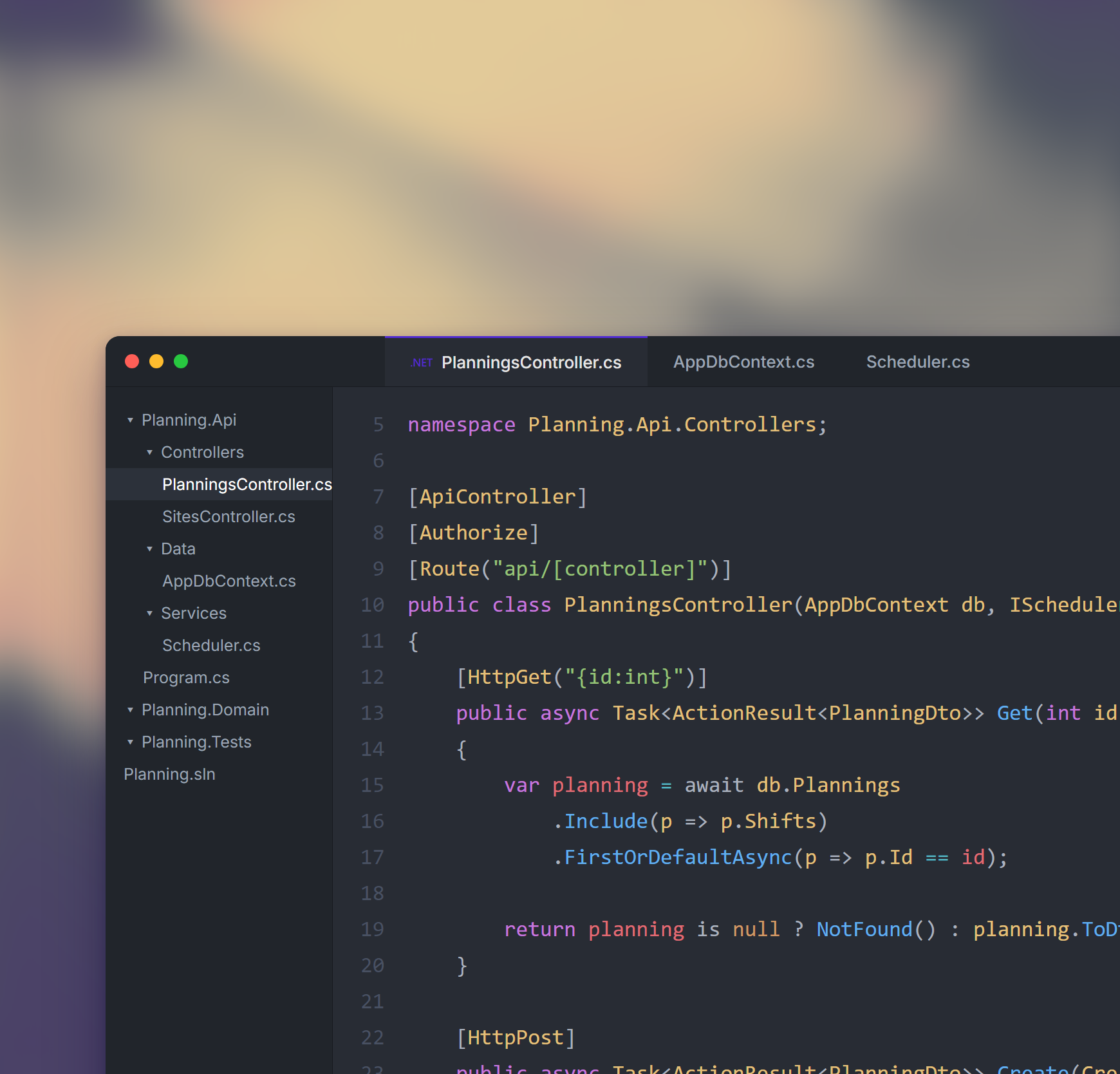Click the Include method call on line 16
This screenshot has height=1074, width=1120.
click(x=606, y=821)
